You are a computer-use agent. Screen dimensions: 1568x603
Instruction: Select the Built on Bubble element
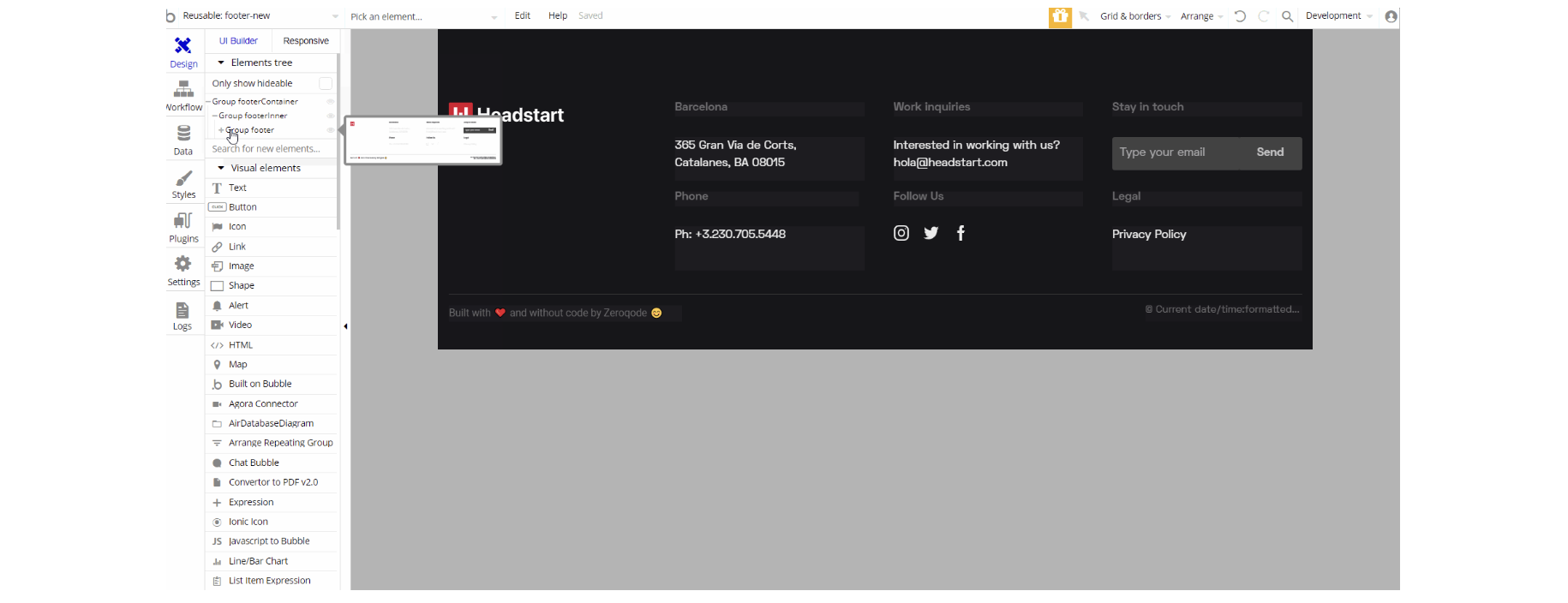point(272,385)
